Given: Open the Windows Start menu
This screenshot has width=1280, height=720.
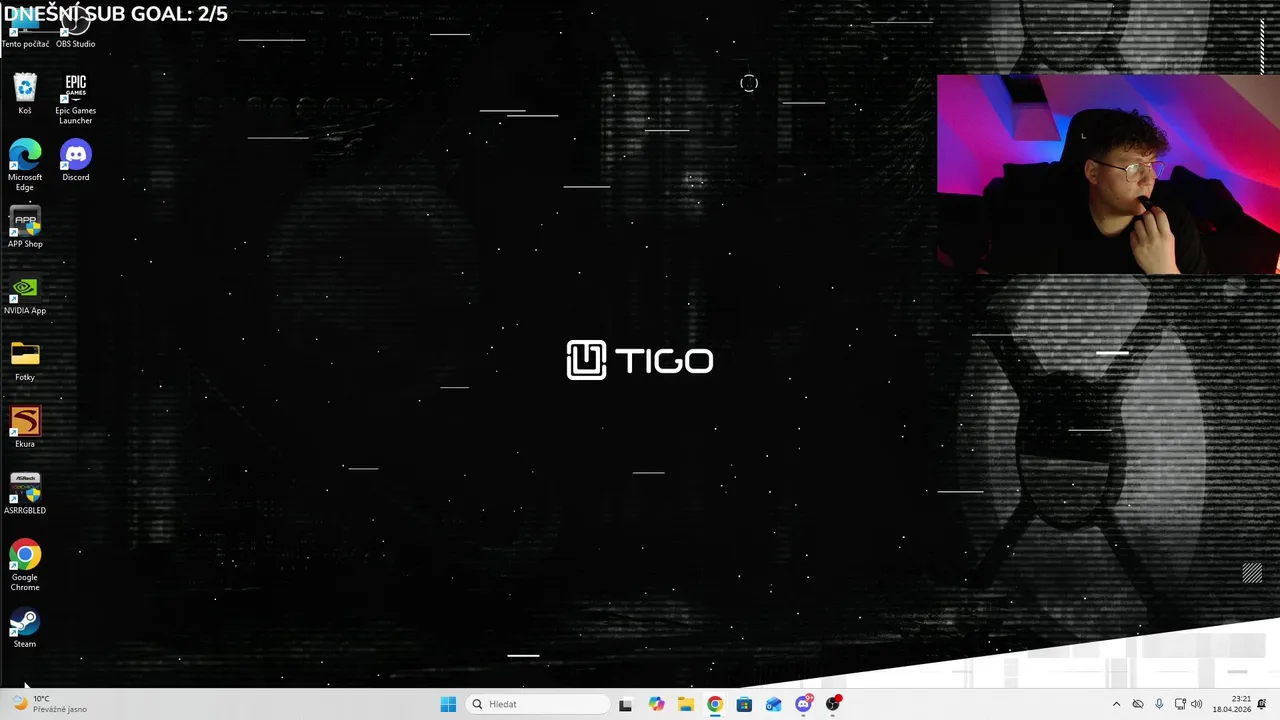Looking at the screenshot, I should pyautogui.click(x=448, y=704).
